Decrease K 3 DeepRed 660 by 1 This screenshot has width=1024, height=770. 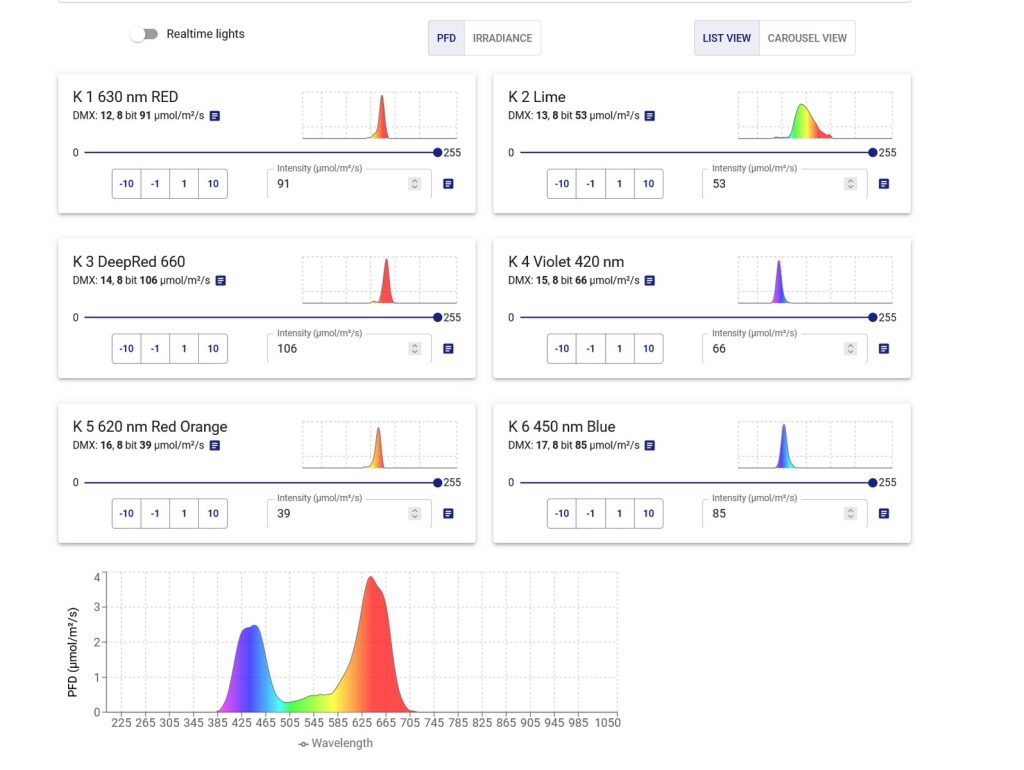(x=155, y=348)
